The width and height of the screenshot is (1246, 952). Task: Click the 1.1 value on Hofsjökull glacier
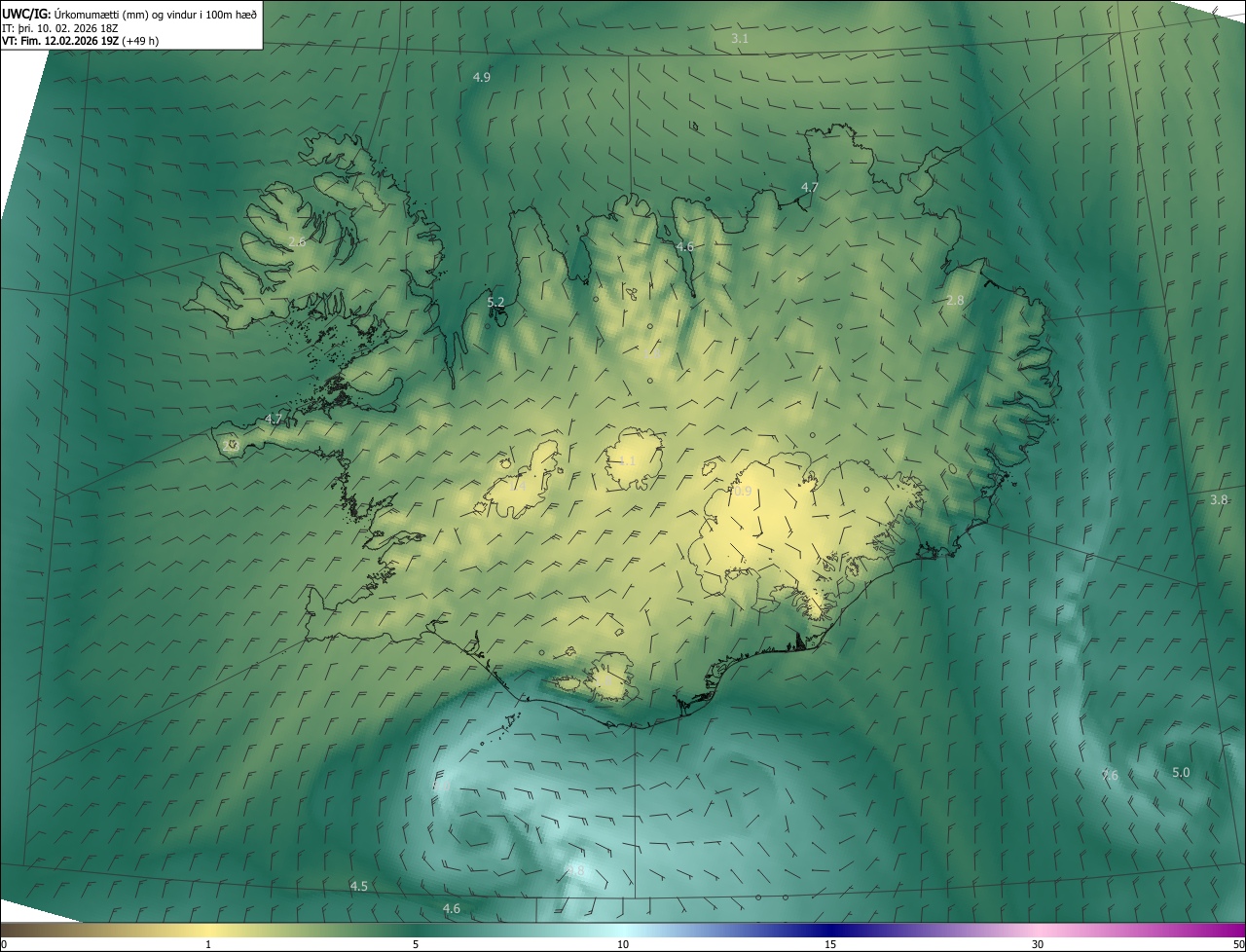pos(626,460)
